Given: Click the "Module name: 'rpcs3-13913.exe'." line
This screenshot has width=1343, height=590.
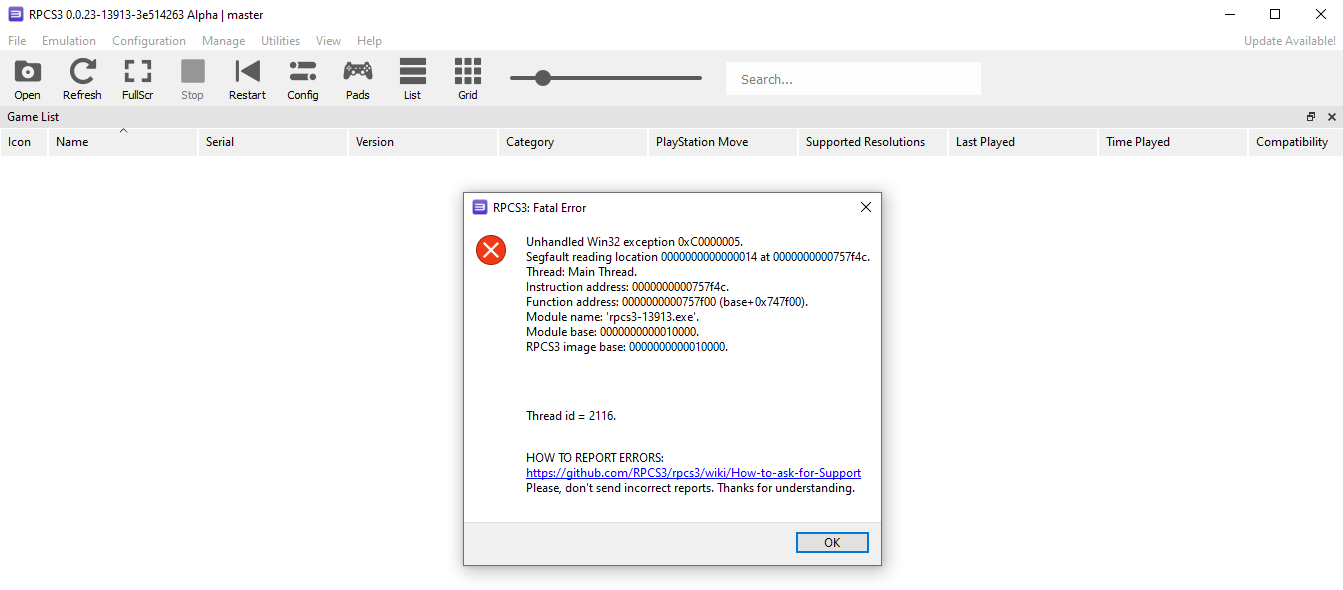Looking at the screenshot, I should click(613, 317).
